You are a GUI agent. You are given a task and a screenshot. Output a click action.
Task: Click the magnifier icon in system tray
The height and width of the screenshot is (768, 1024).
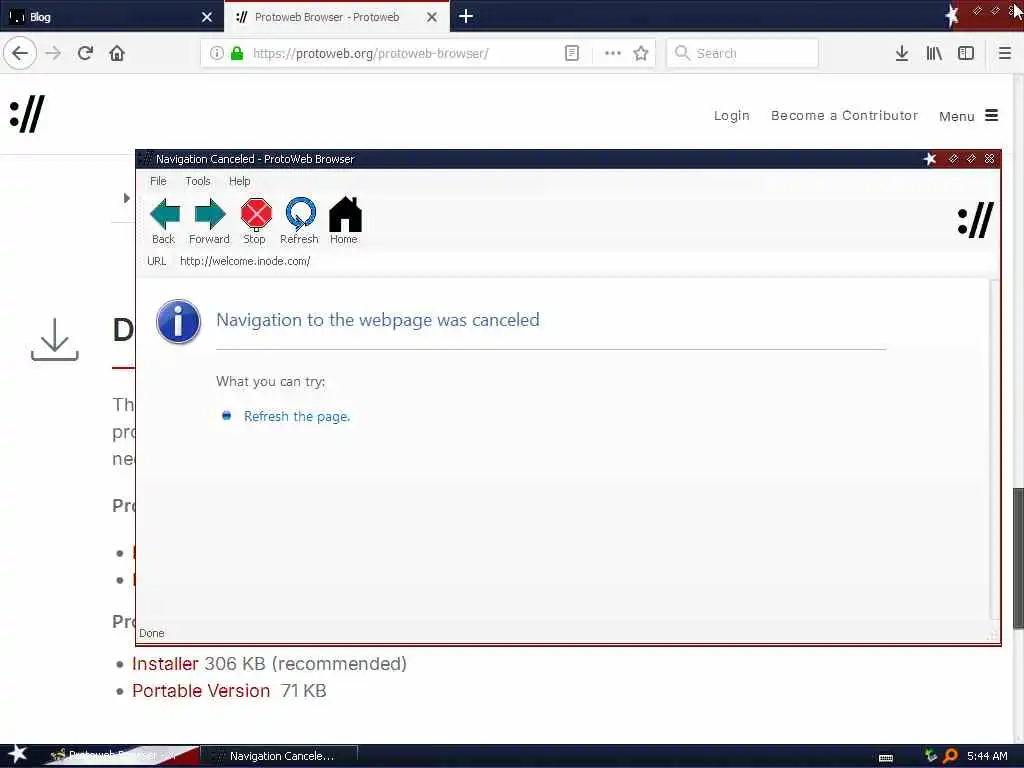pyautogui.click(x=950, y=756)
